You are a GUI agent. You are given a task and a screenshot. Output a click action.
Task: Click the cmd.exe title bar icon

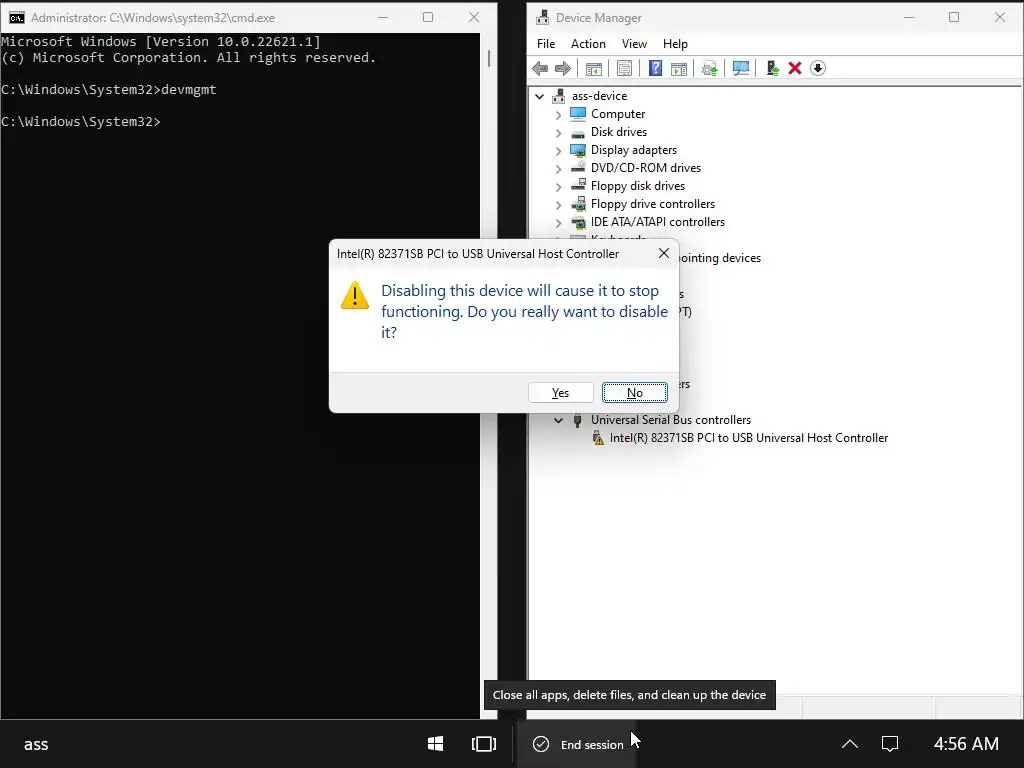click(x=17, y=18)
